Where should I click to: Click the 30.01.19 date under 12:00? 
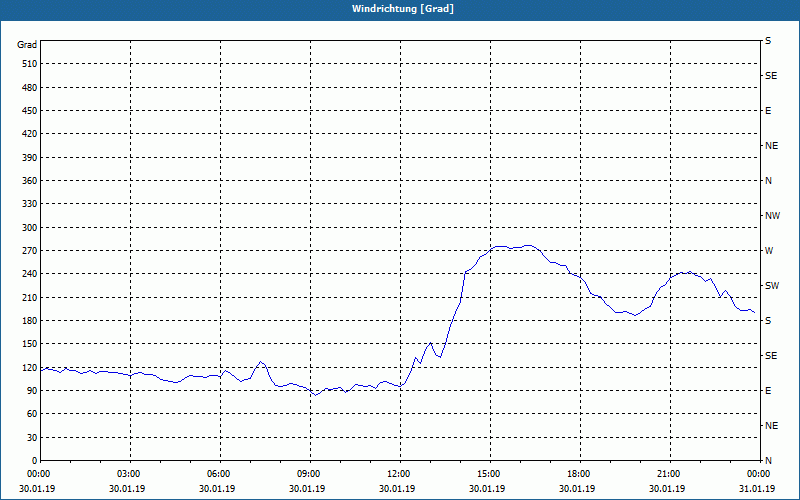[x=397, y=489]
